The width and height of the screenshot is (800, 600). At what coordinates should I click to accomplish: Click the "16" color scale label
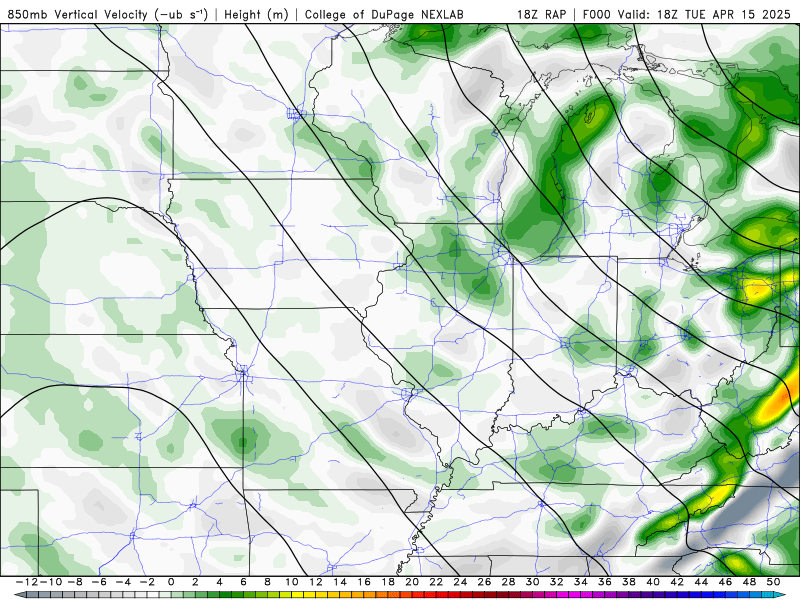364,582
